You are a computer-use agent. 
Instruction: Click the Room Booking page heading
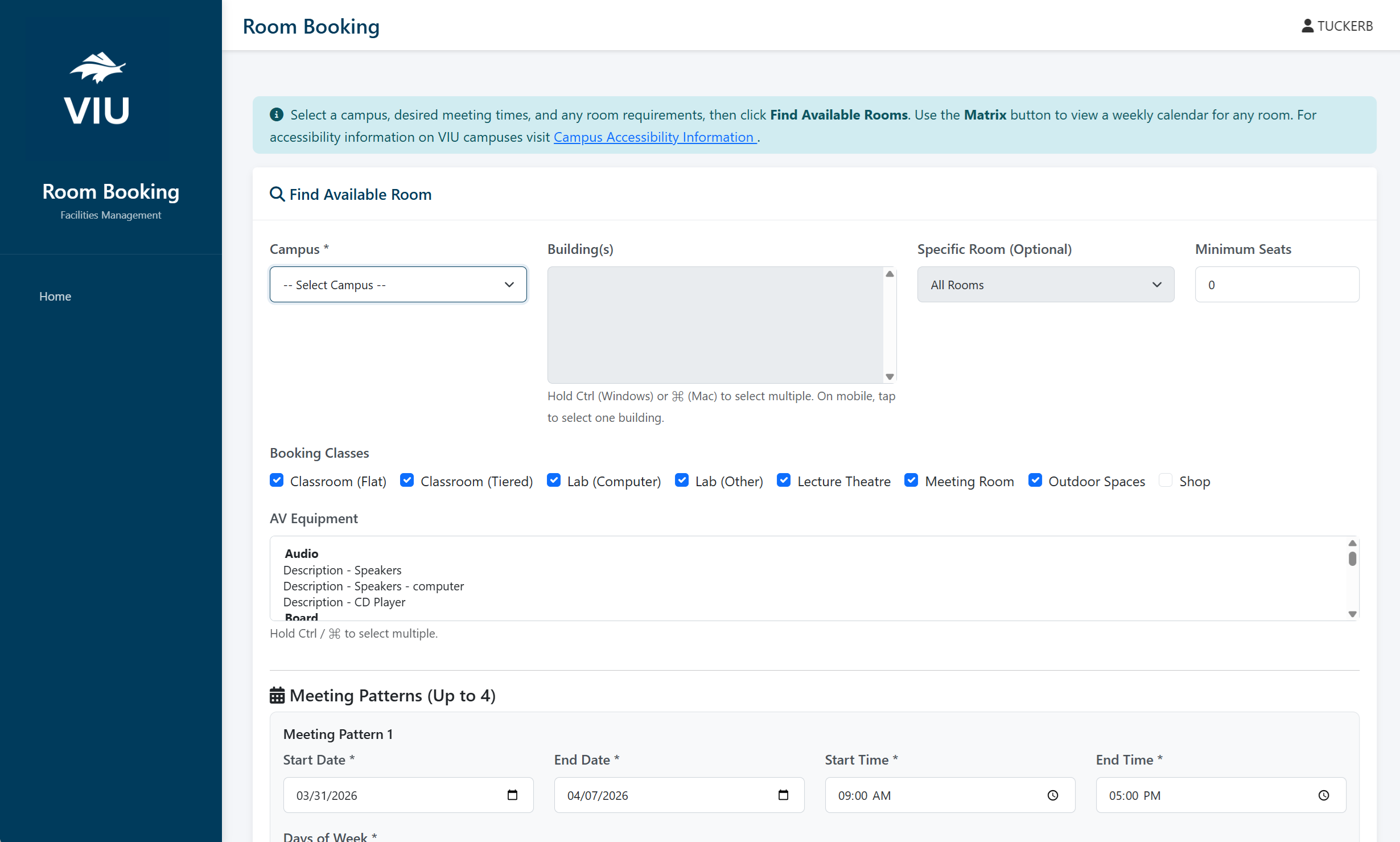tap(311, 26)
